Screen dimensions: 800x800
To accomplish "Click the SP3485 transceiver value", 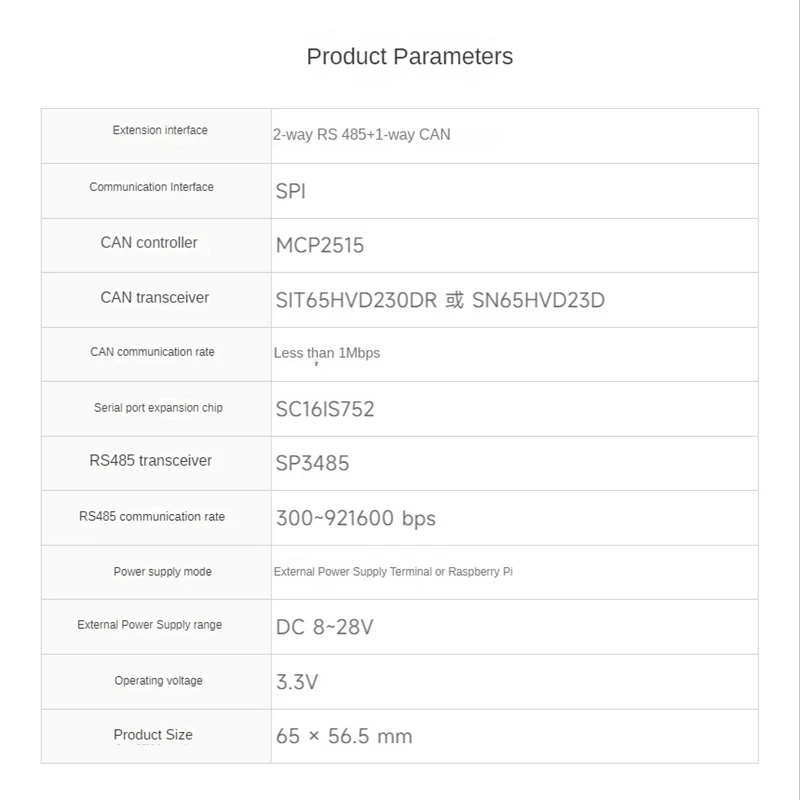I will pyautogui.click(x=312, y=464).
